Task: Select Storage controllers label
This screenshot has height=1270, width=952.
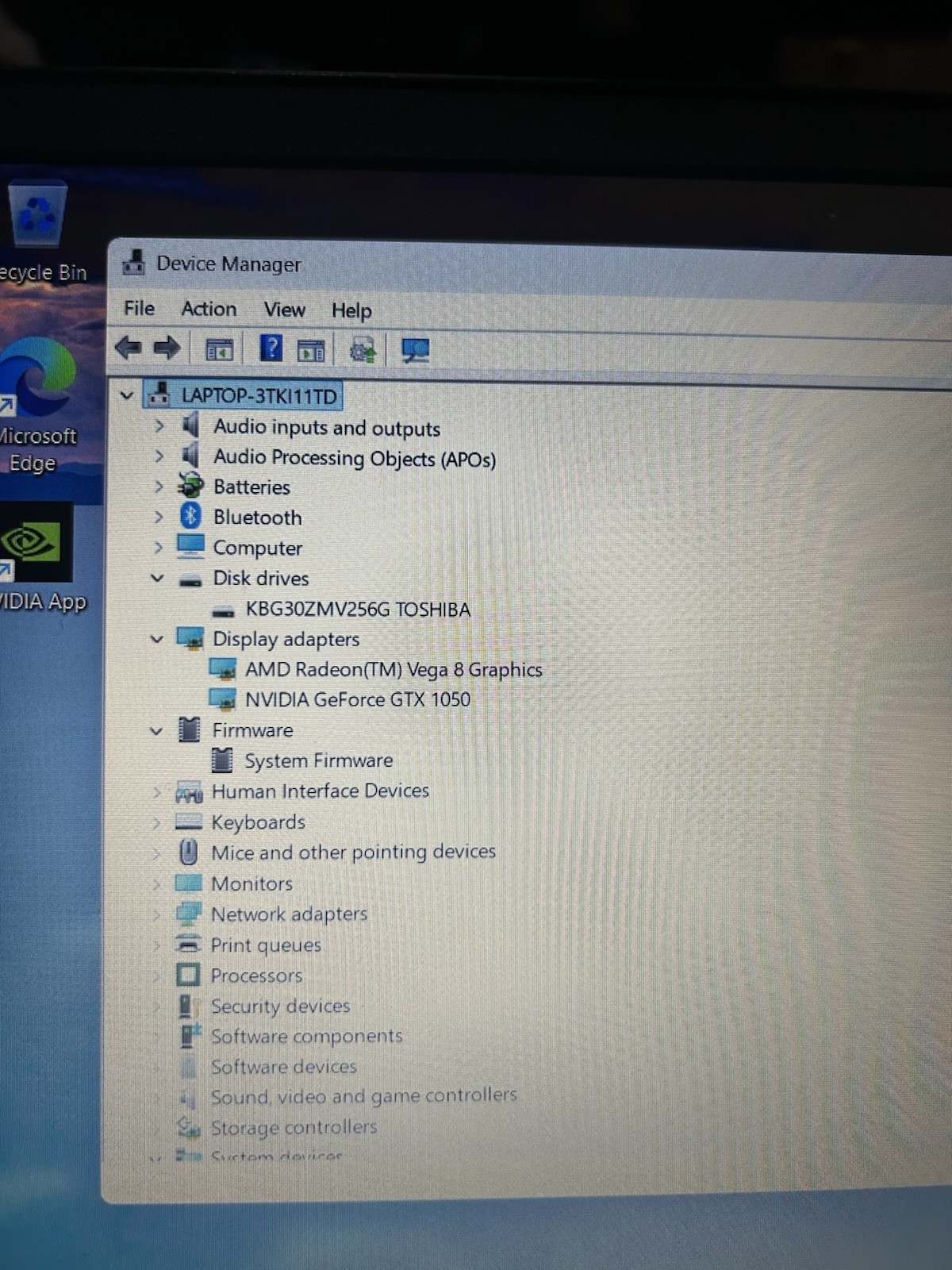Action: coord(294,1127)
